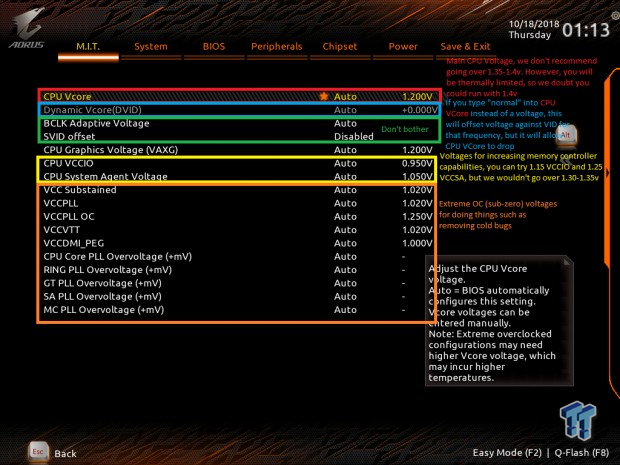Open the Power tab

click(403, 47)
